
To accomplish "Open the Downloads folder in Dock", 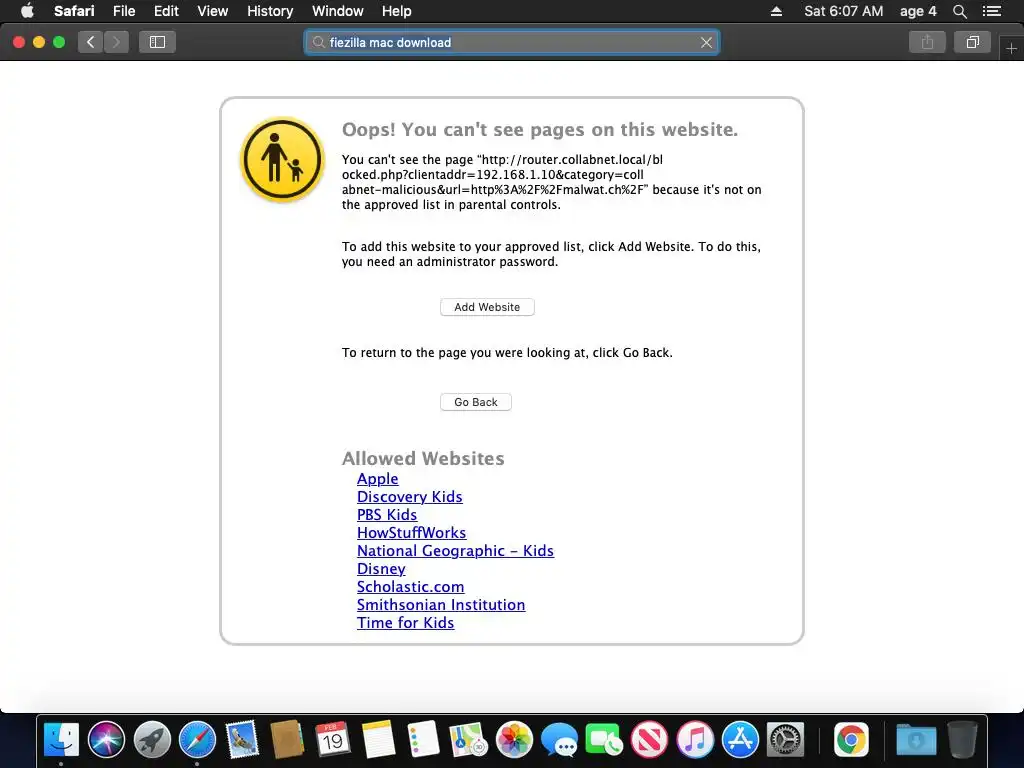I will [916, 740].
